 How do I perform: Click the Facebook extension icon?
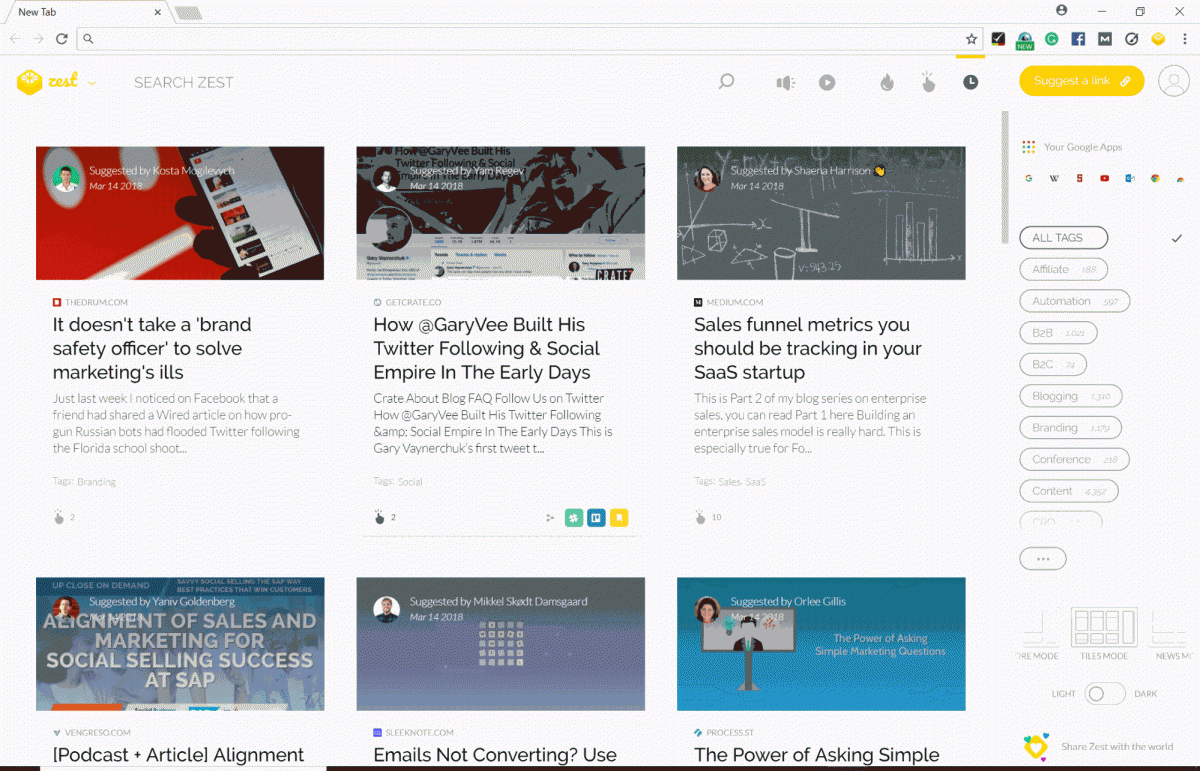point(1078,39)
